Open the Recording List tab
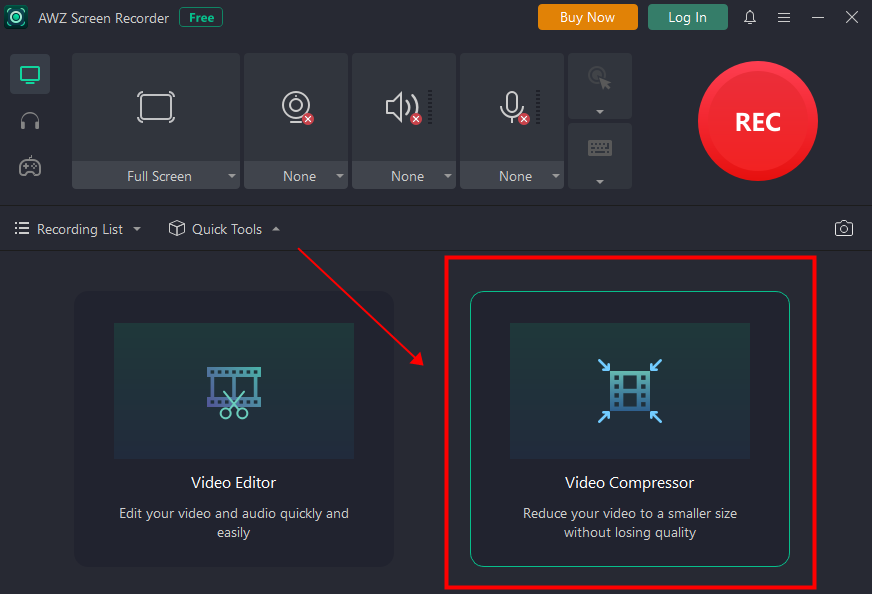The image size is (872, 594). click(x=80, y=229)
